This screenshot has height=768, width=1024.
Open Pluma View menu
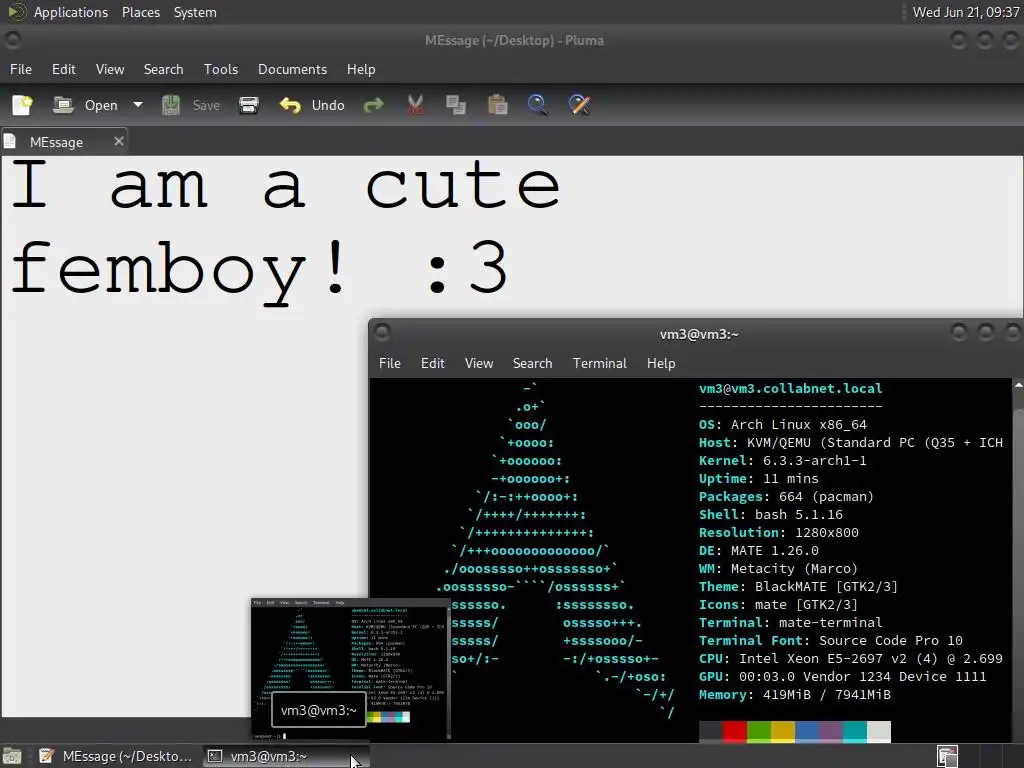coord(110,69)
